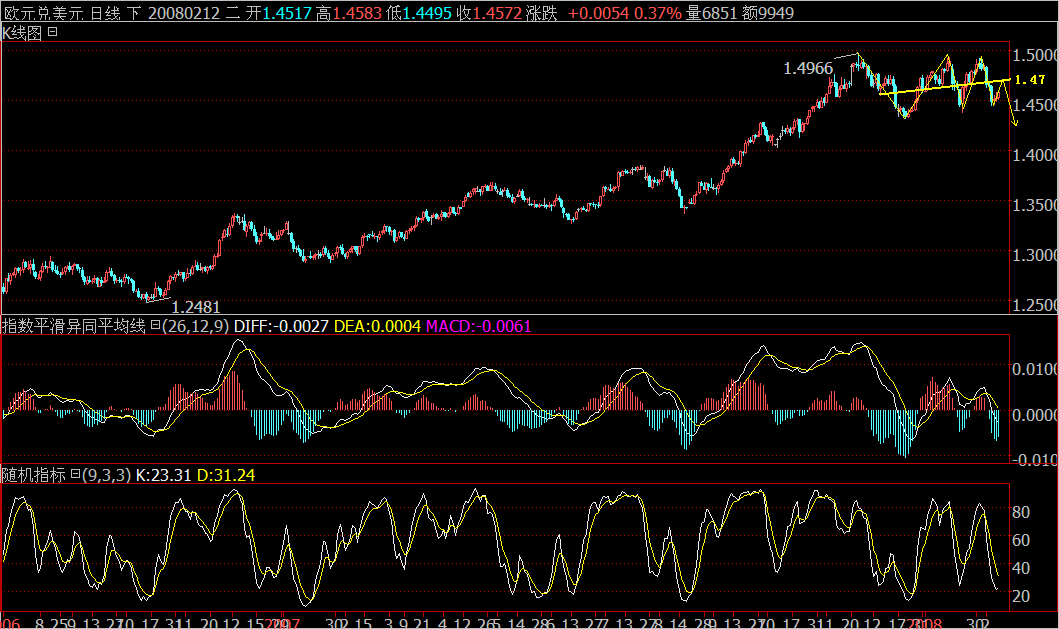Click the 指数平滑异同平均线 indicator name
Image resolution: width=1059 pixels, height=629 pixels.
tap(74, 326)
